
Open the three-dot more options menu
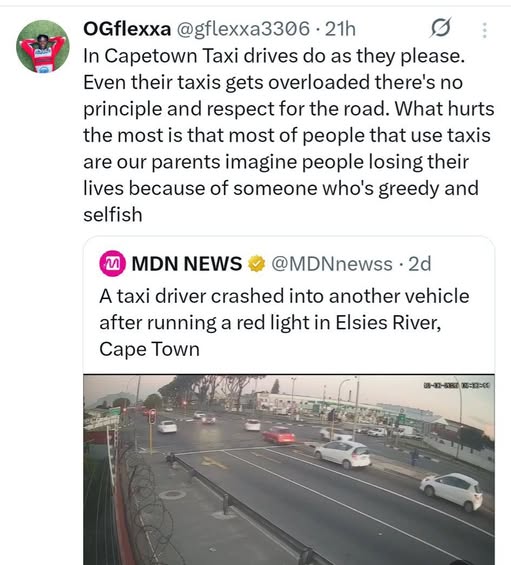pos(485,30)
